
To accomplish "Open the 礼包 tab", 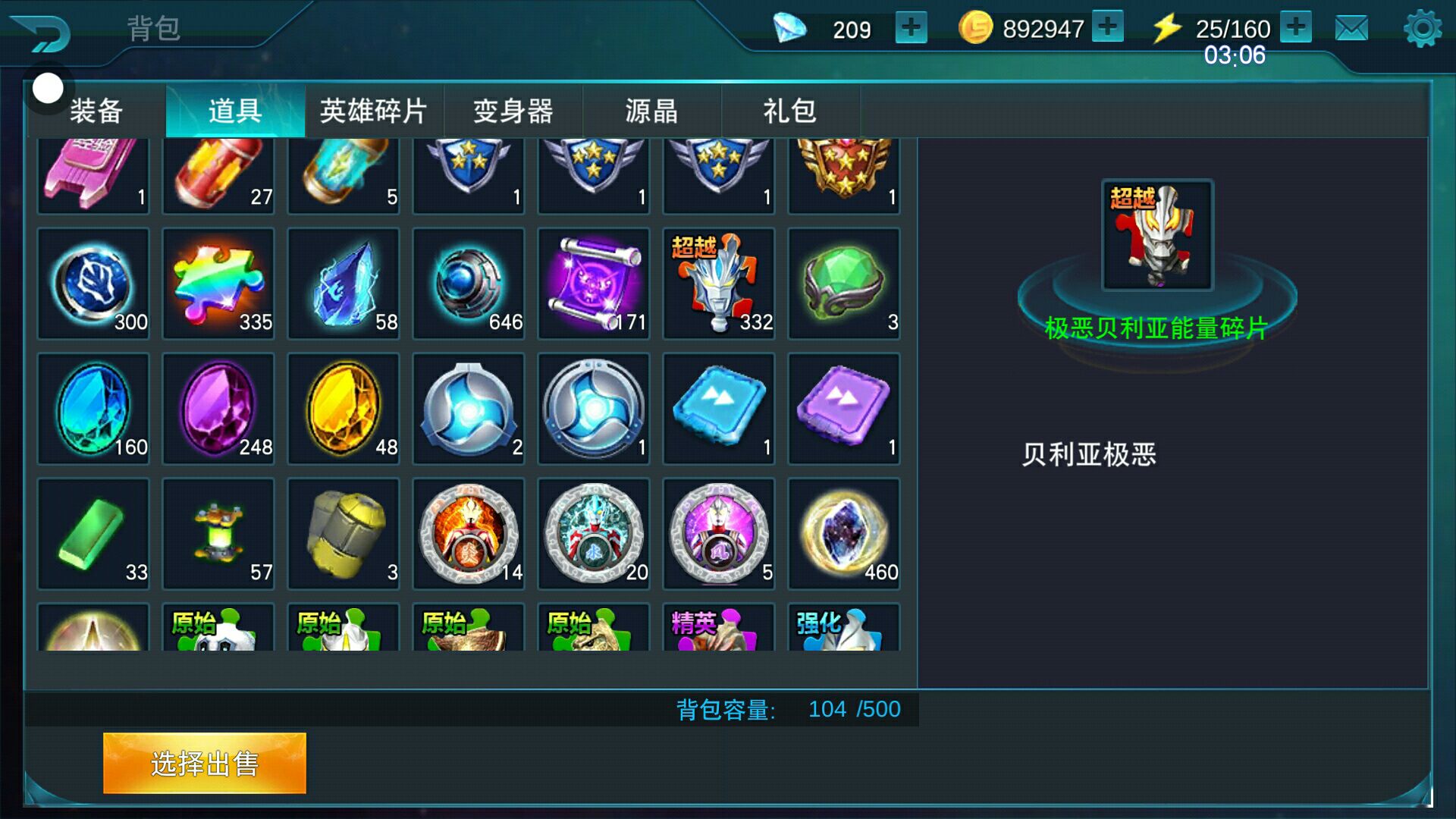I will 790,111.
